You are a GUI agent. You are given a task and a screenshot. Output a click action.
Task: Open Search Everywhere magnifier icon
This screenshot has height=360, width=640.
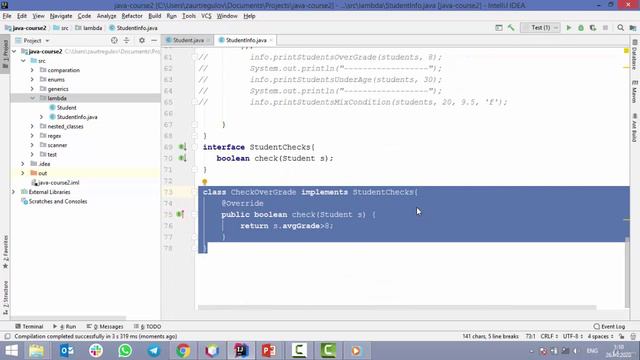620,28
